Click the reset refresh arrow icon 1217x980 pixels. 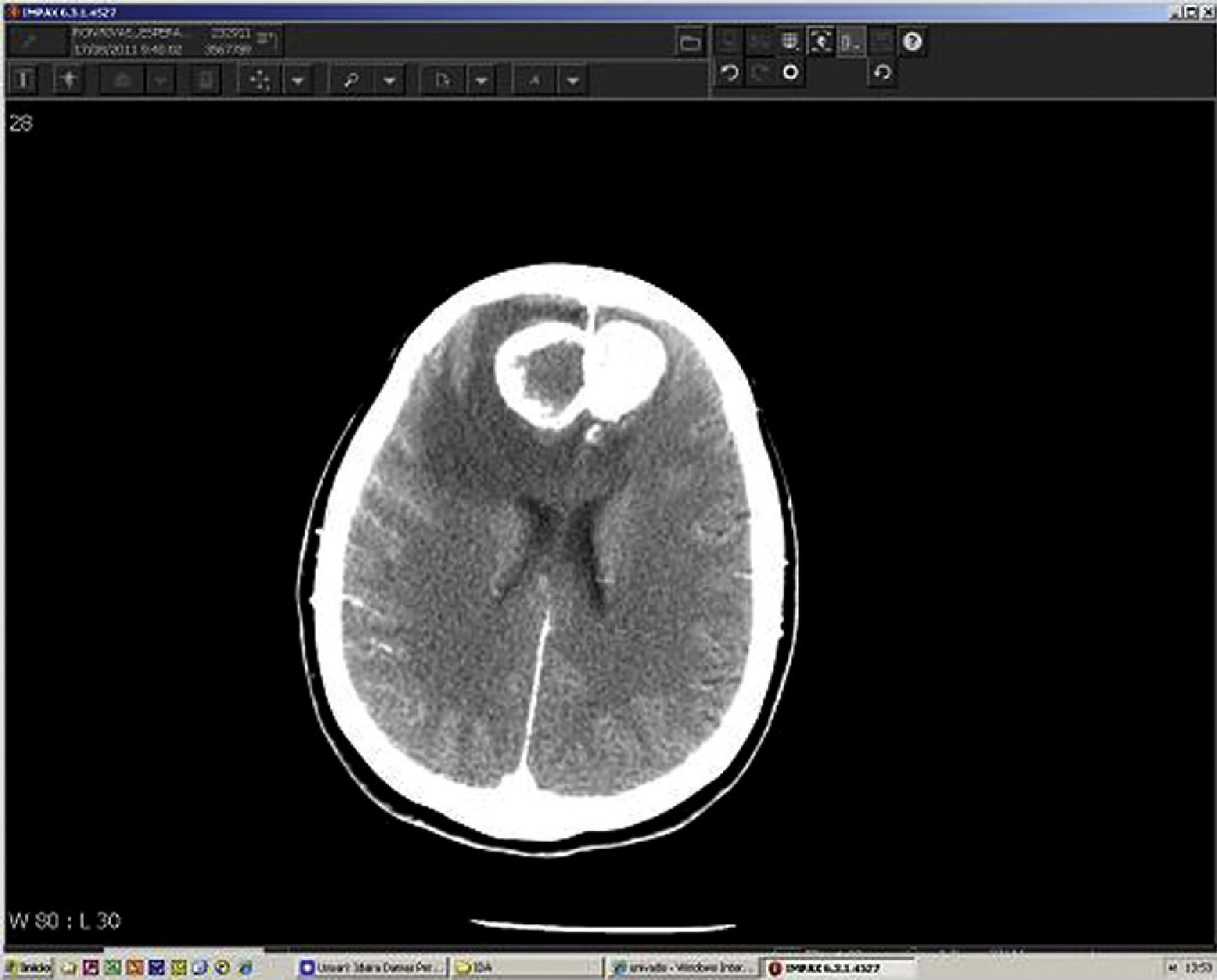[882, 73]
